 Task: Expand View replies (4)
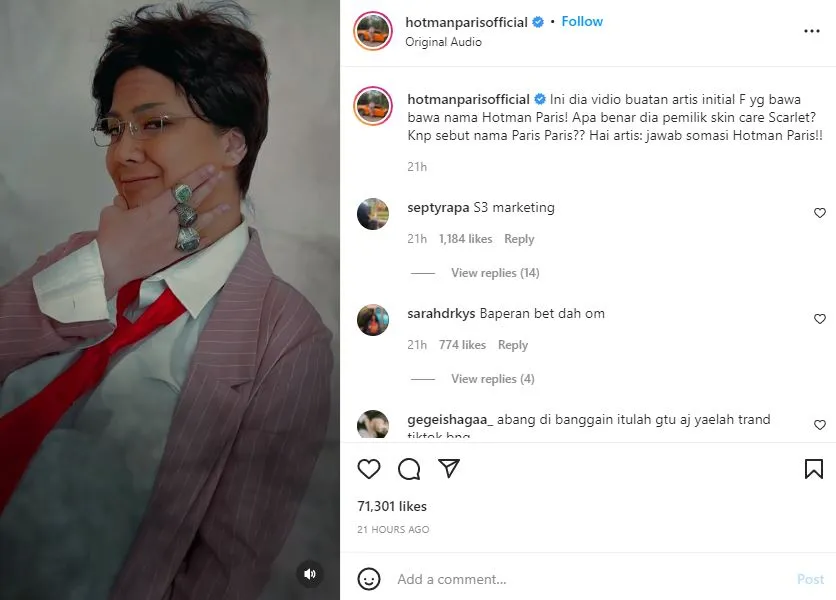(x=493, y=379)
